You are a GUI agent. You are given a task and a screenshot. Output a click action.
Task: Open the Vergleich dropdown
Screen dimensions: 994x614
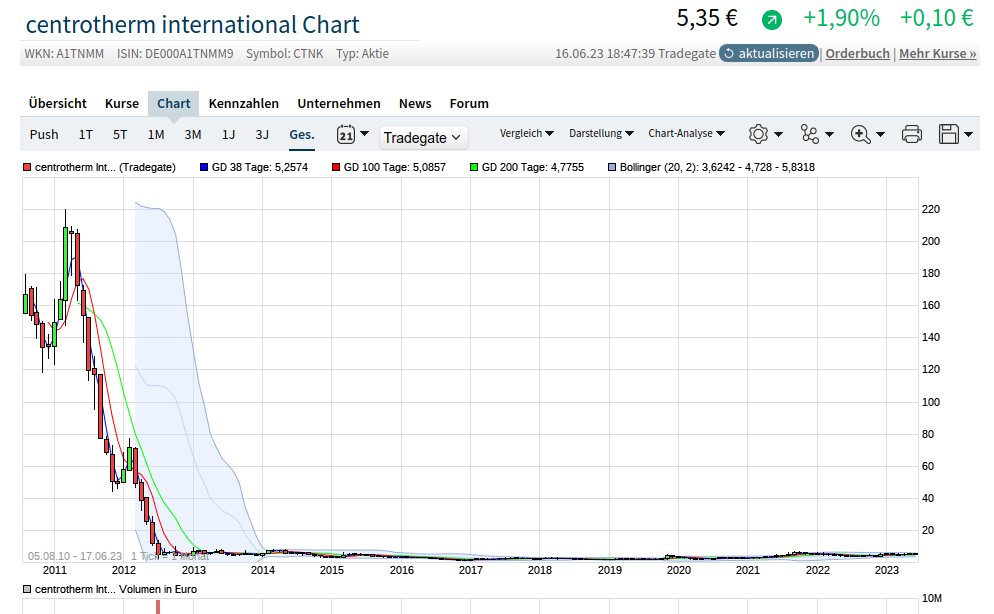point(527,133)
